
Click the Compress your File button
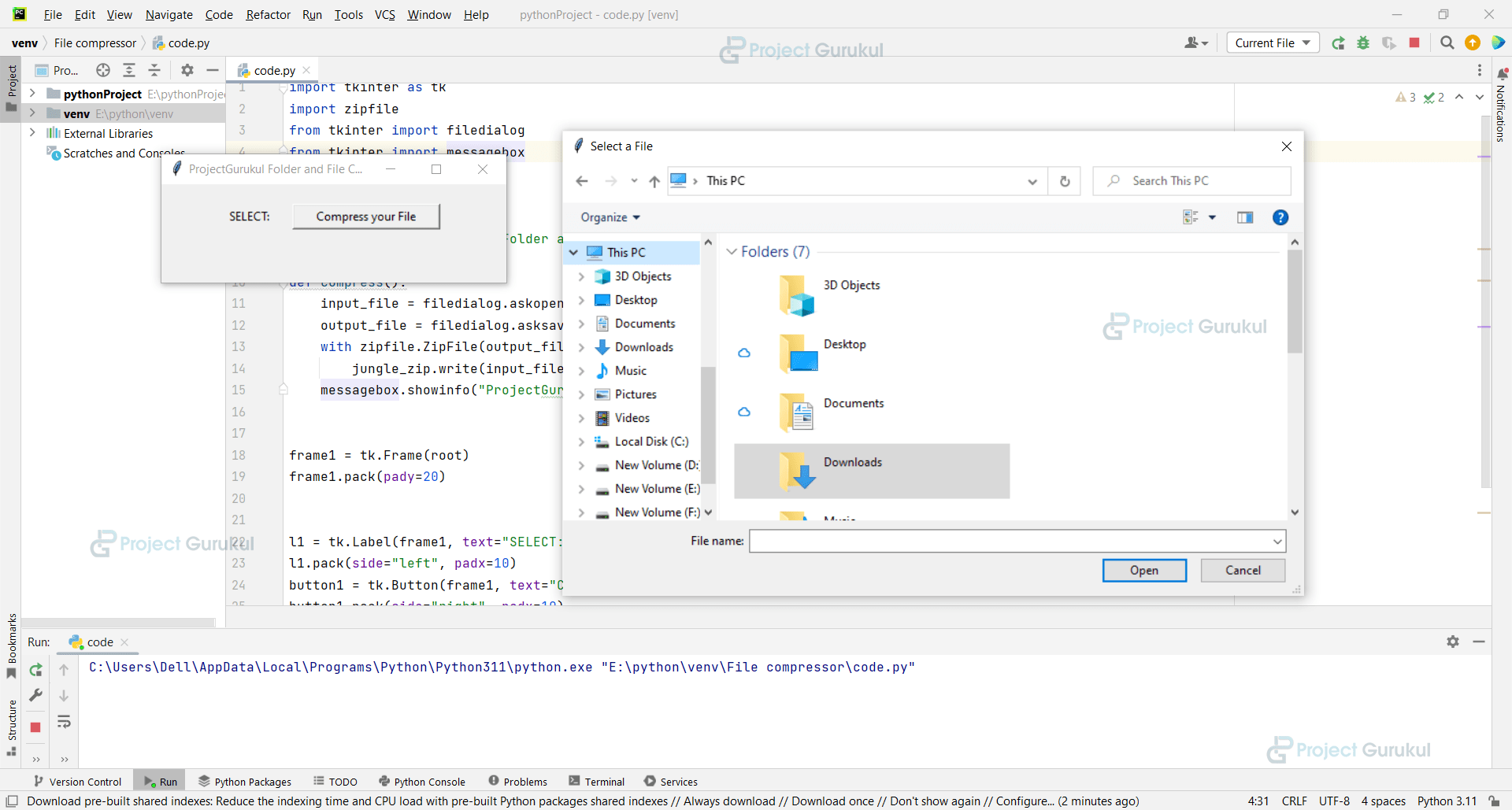tap(365, 216)
